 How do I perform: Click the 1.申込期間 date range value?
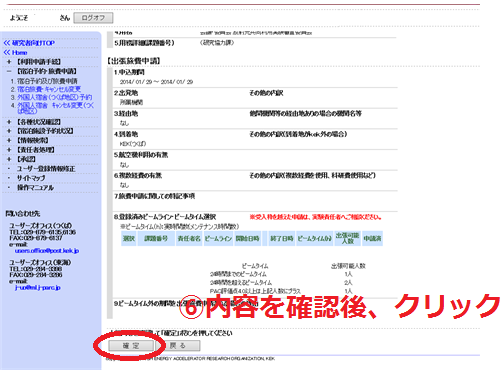pyautogui.click(x=156, y=82)
